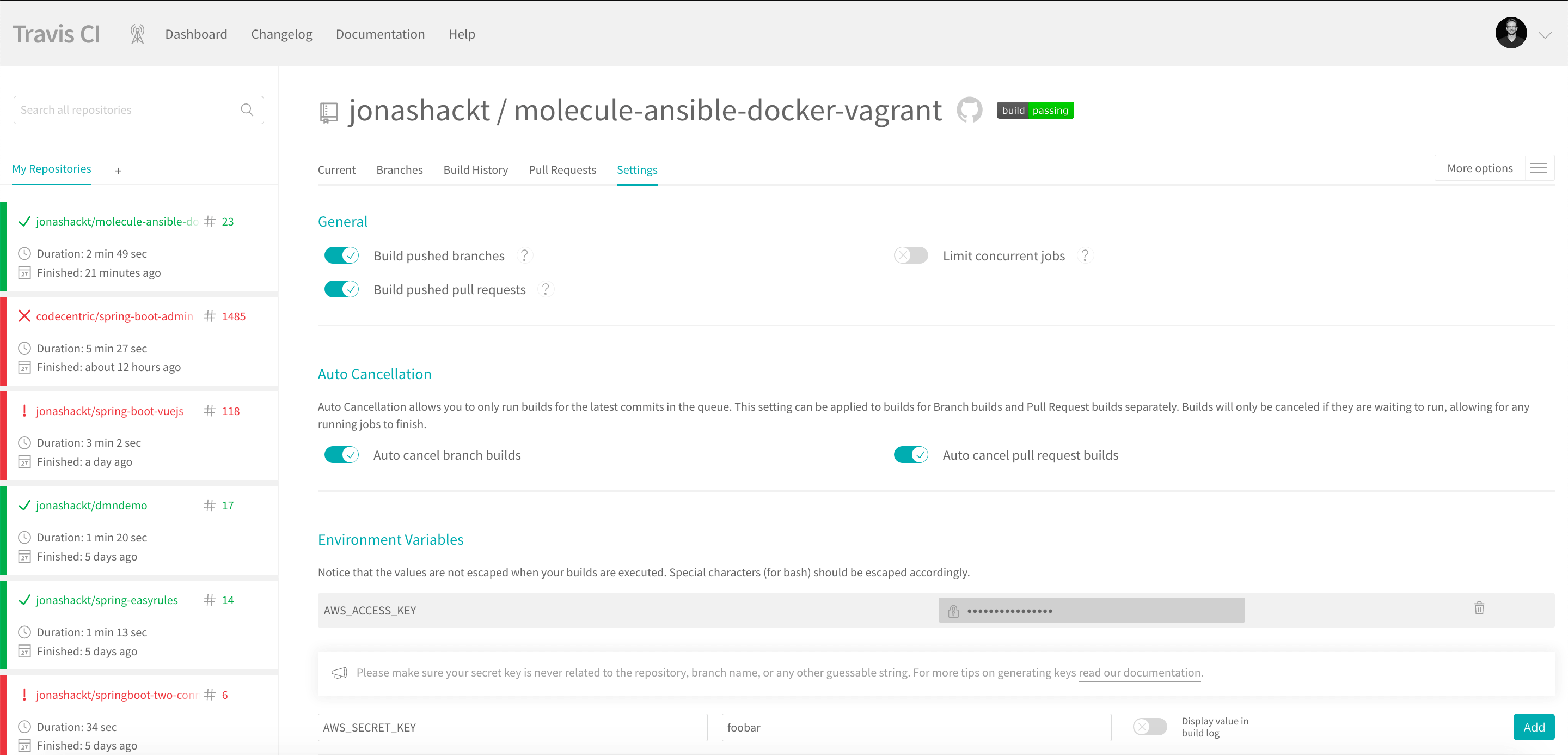Toggle Display value in build log
The width and height of the screenshot is (1568, 755).
(1149, 726)
